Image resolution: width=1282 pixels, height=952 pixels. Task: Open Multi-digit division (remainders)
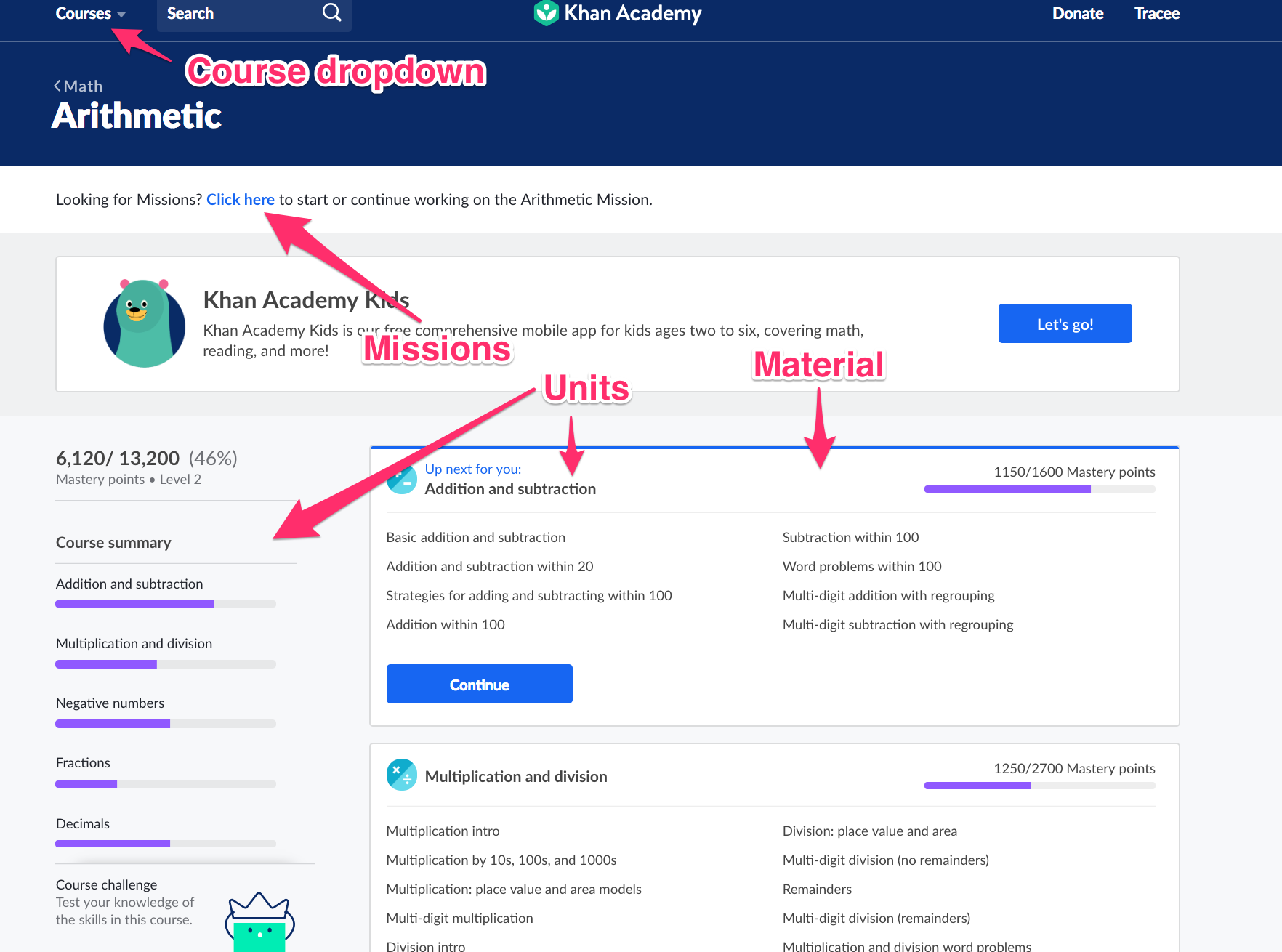(876, 918)
